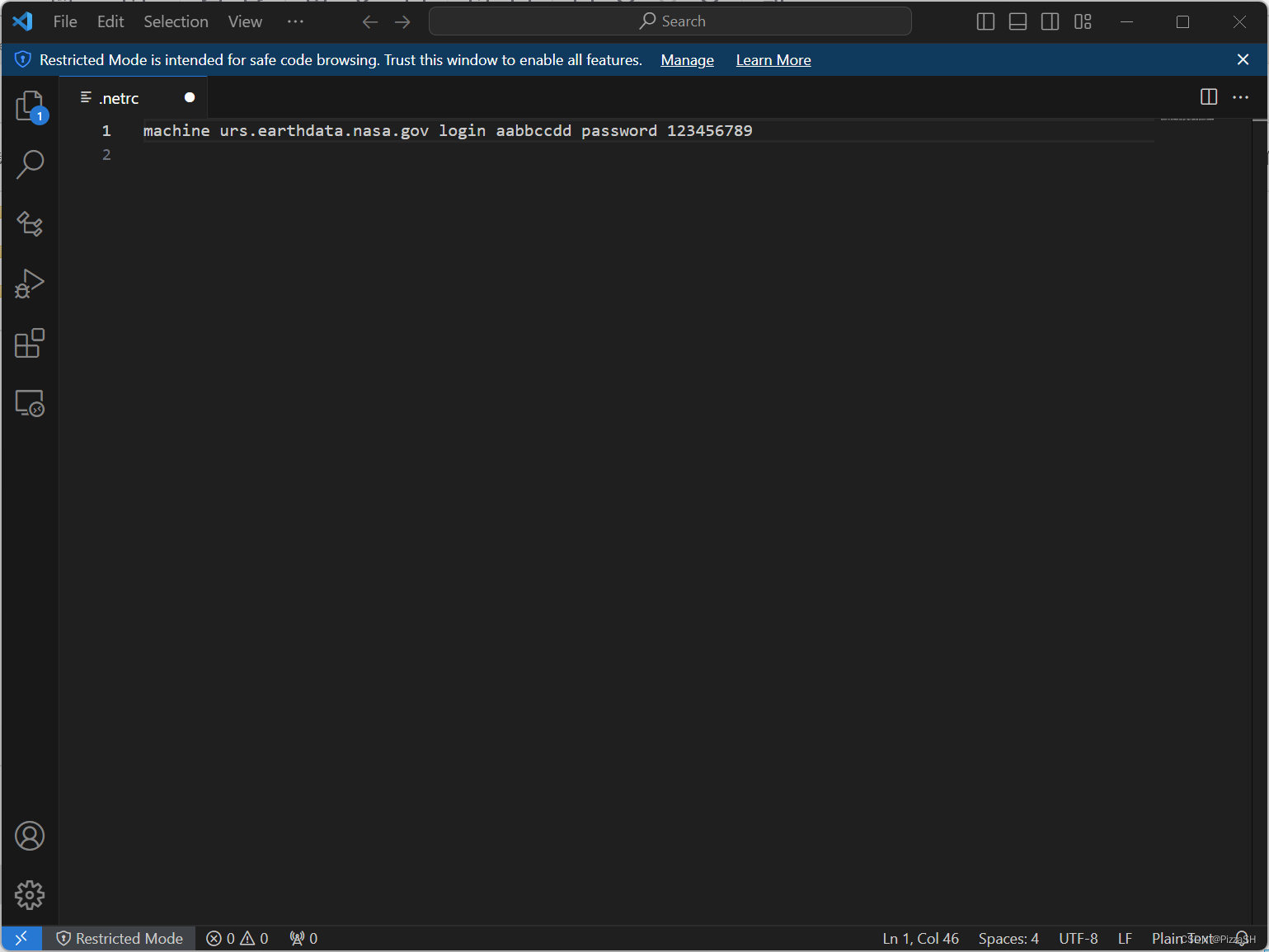Click the unsaved dot on .netrc tab
The height and width of the screenshot is (952, 1269).
click(190, 97)
